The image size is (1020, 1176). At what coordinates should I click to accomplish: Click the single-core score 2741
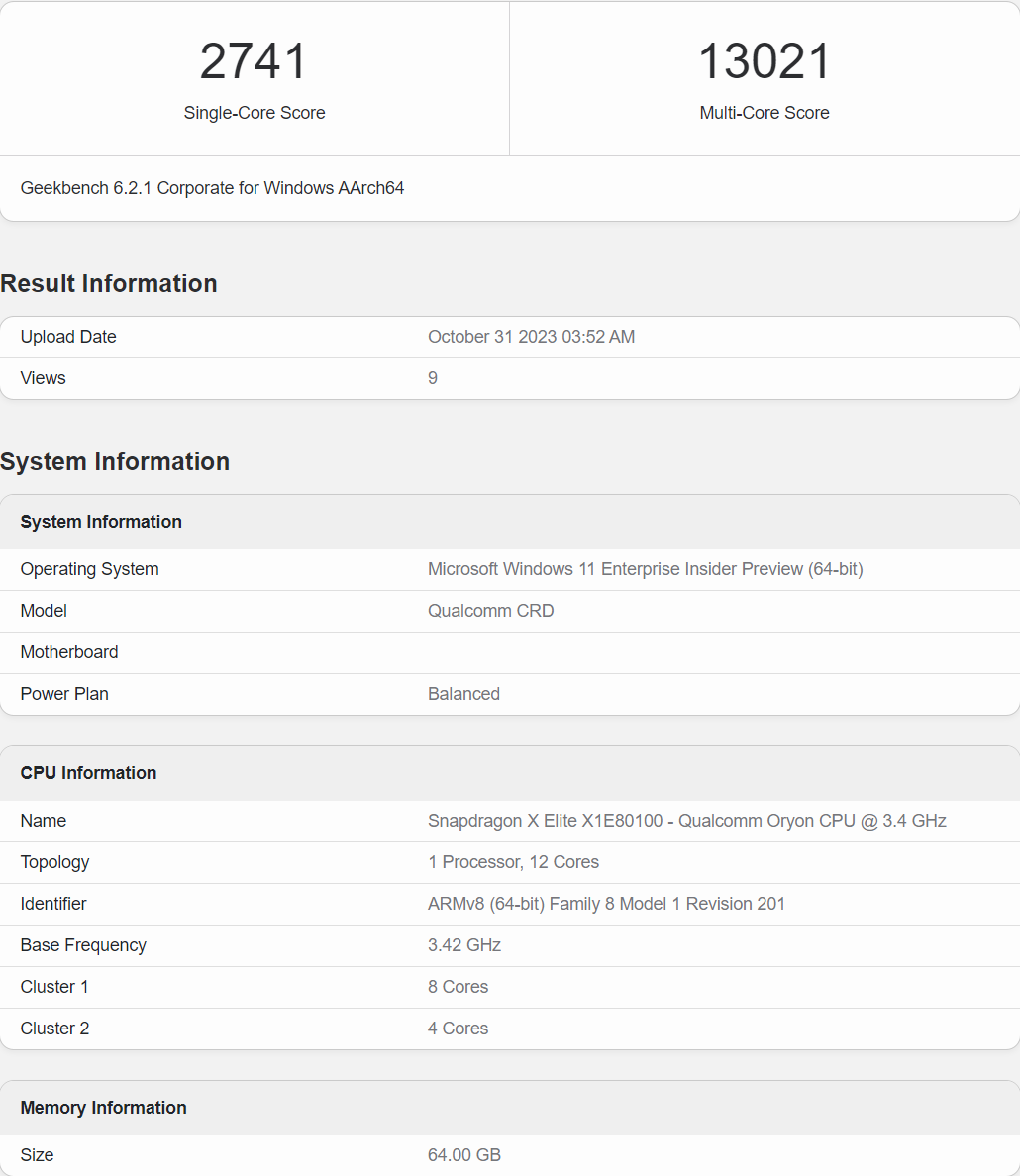pos(255,61)
